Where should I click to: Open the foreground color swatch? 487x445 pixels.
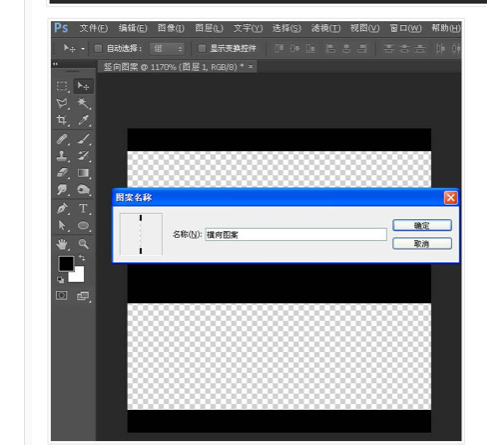click(66, 263)
